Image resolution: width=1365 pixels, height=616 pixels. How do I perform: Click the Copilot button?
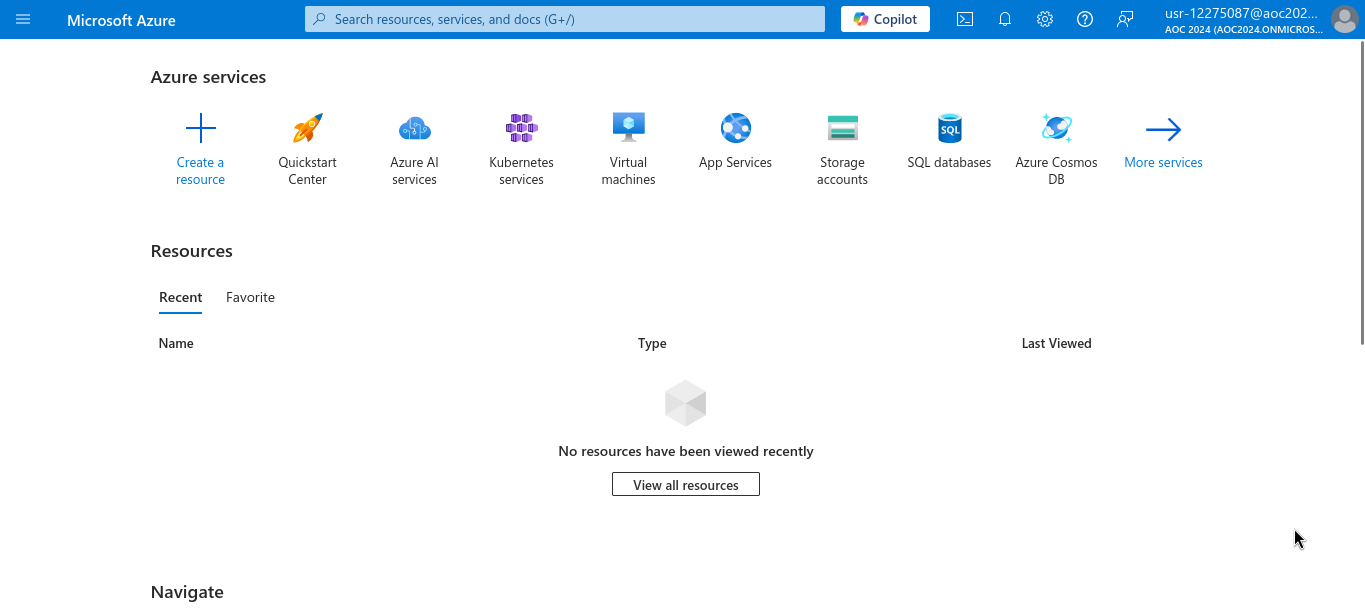tap(885, 19)
